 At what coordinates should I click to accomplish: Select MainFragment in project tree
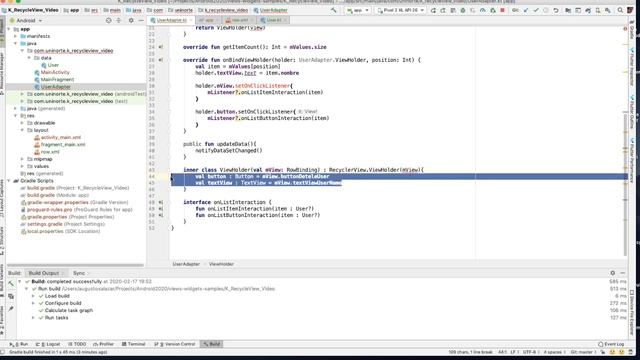point(57,80)
